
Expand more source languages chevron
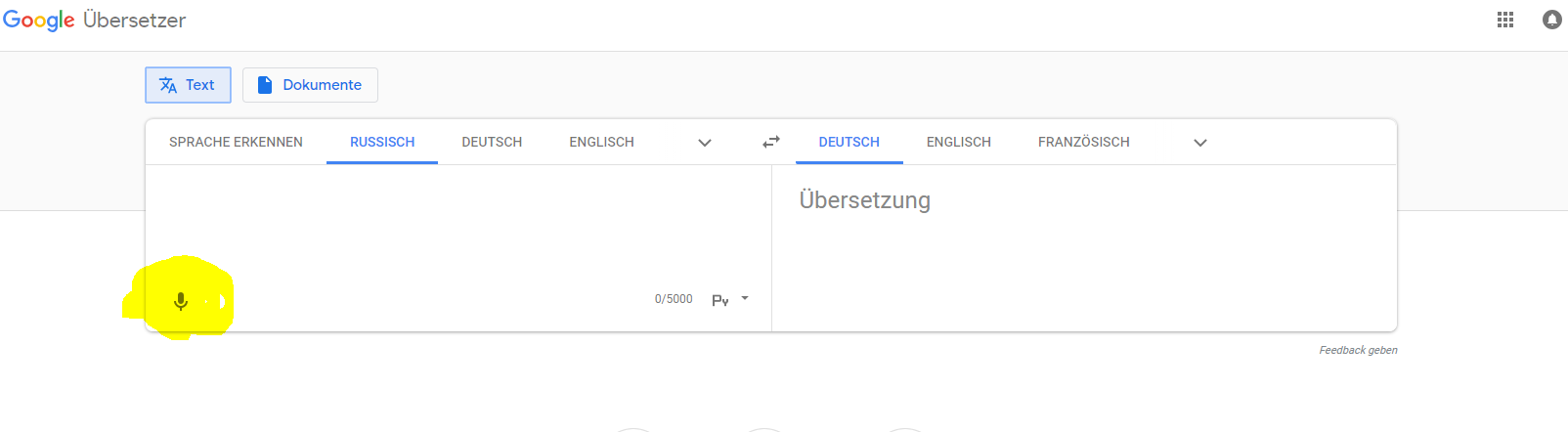point(705,143)
